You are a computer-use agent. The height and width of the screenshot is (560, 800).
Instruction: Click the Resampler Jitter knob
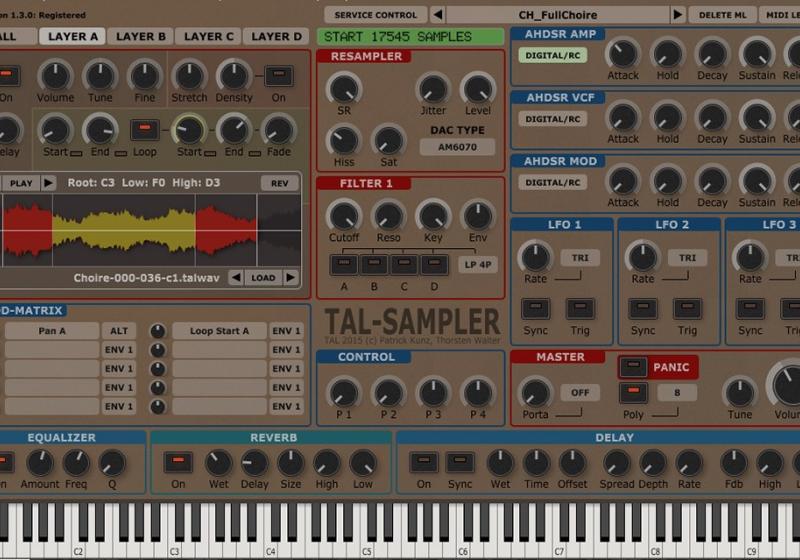click(x=433, y=88)
